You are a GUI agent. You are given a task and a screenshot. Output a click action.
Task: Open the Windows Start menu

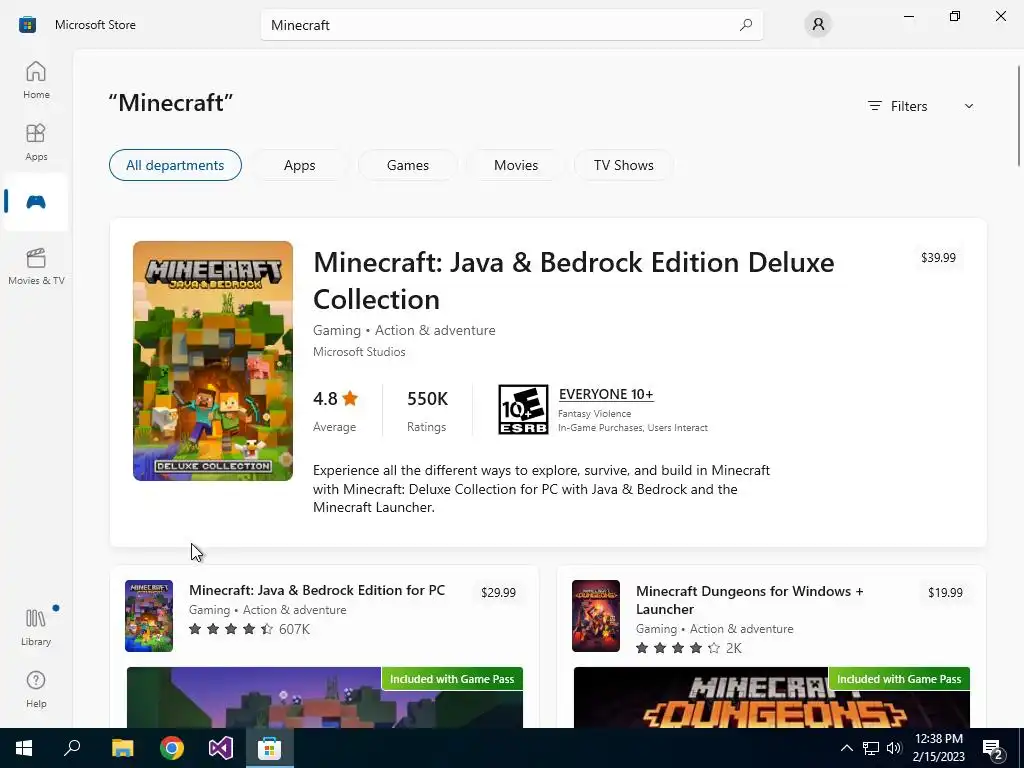coord(24,748)
